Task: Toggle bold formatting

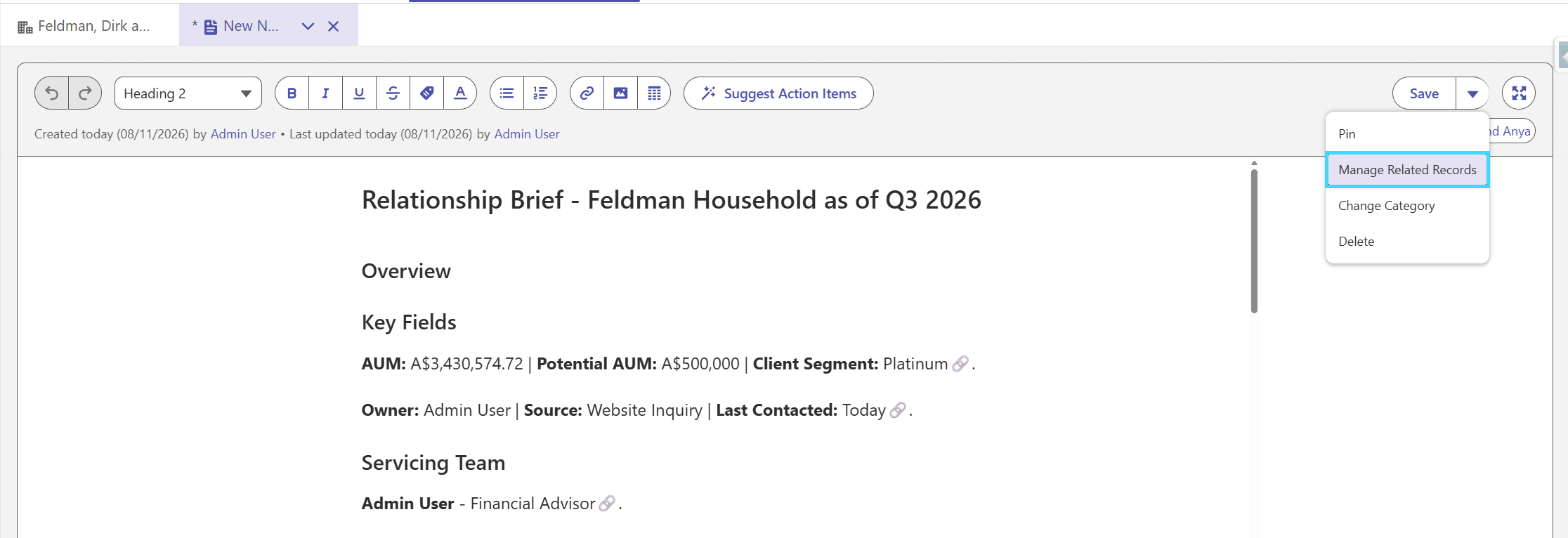Action: [x=292, y=93]
